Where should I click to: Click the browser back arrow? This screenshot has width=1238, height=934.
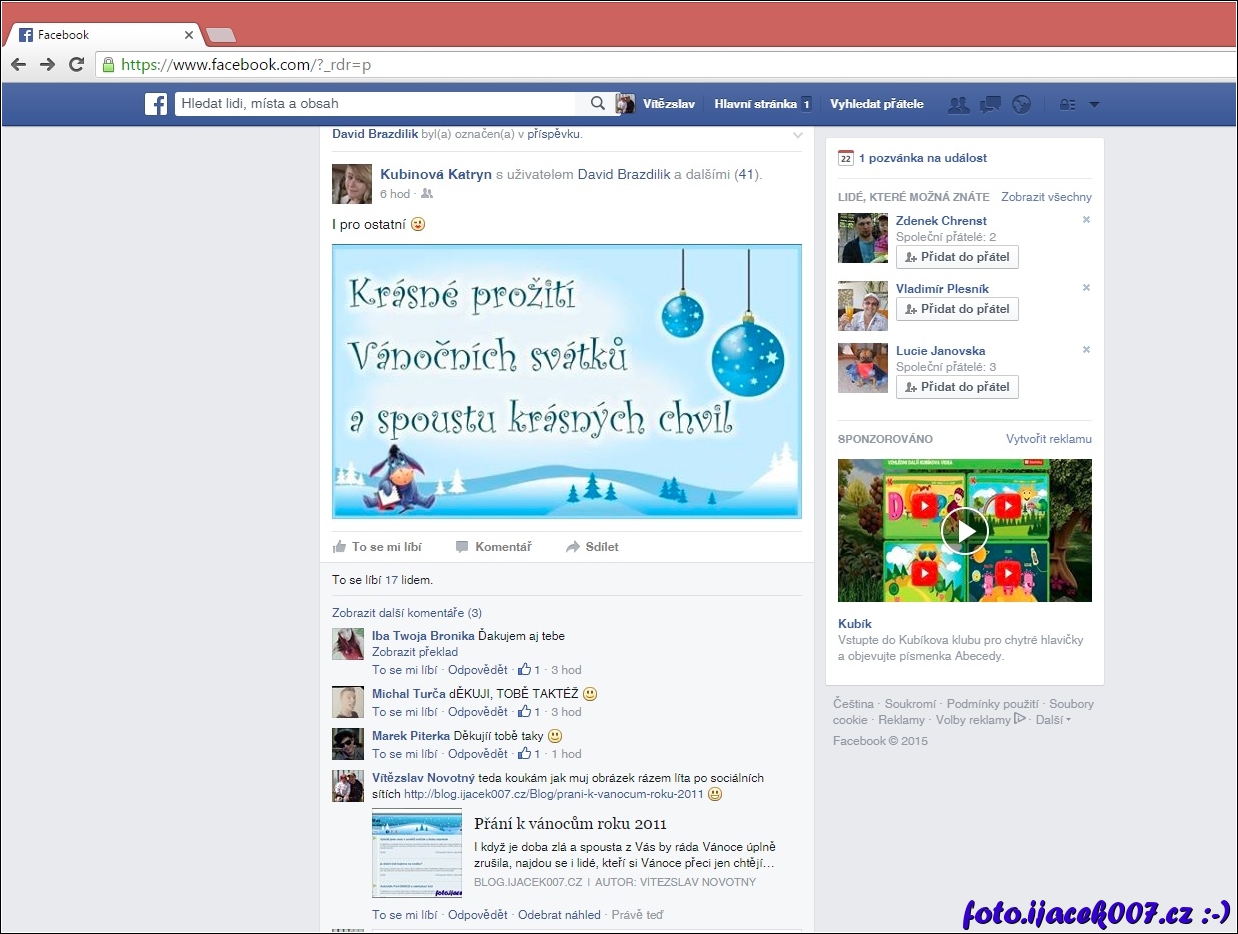[x=19, y=65]
